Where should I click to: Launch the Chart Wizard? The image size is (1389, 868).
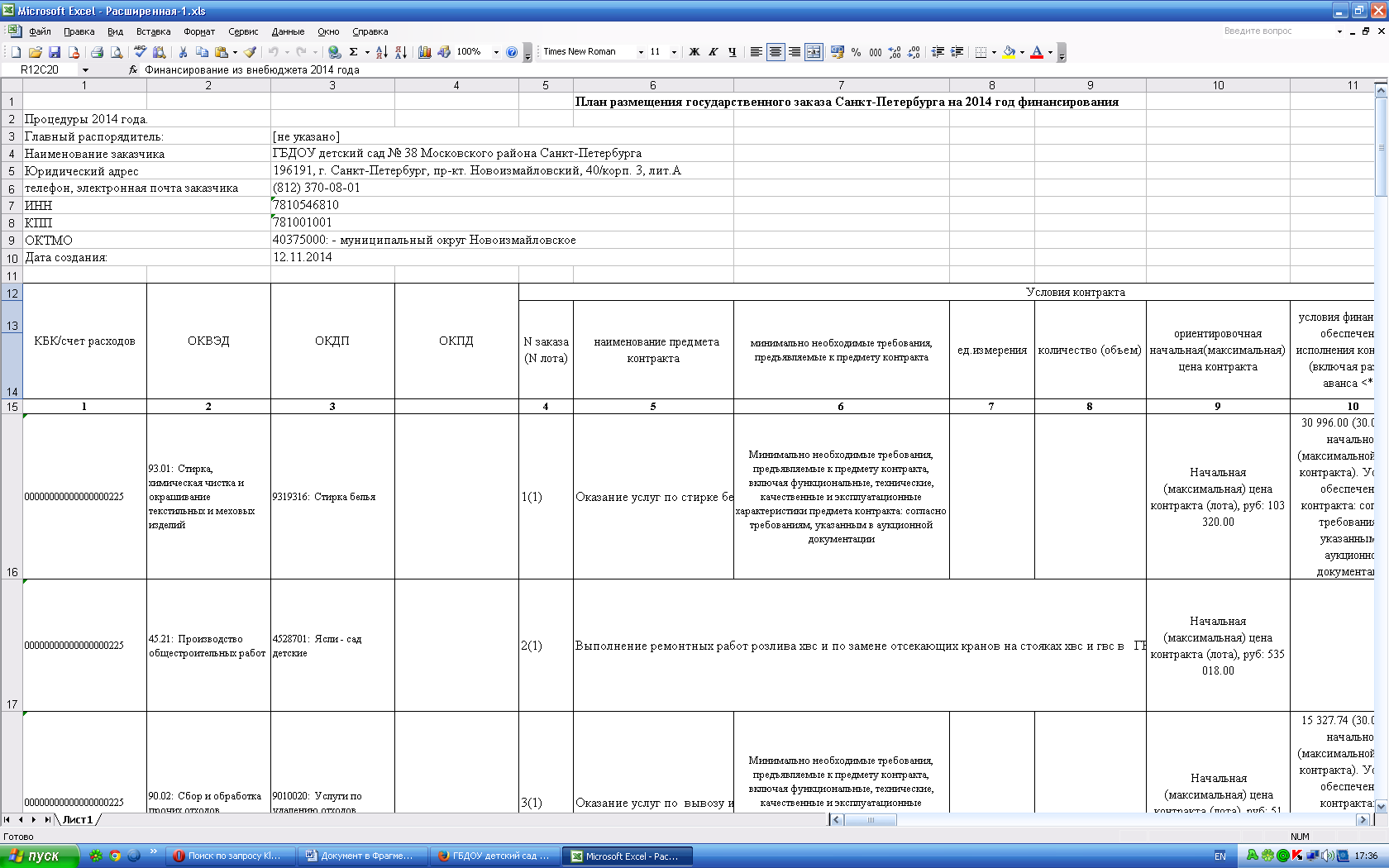click(x=424, y=52)
